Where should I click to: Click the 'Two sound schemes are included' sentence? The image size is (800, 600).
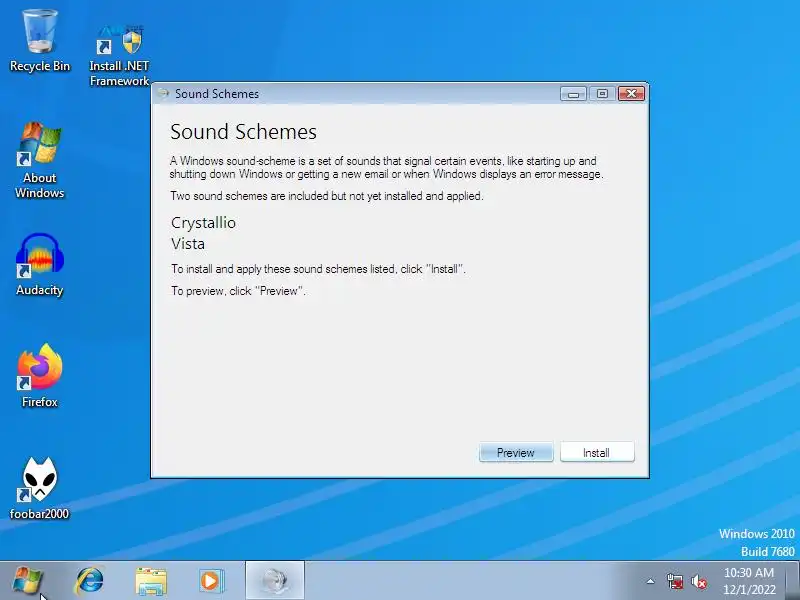tap(327, 196)
